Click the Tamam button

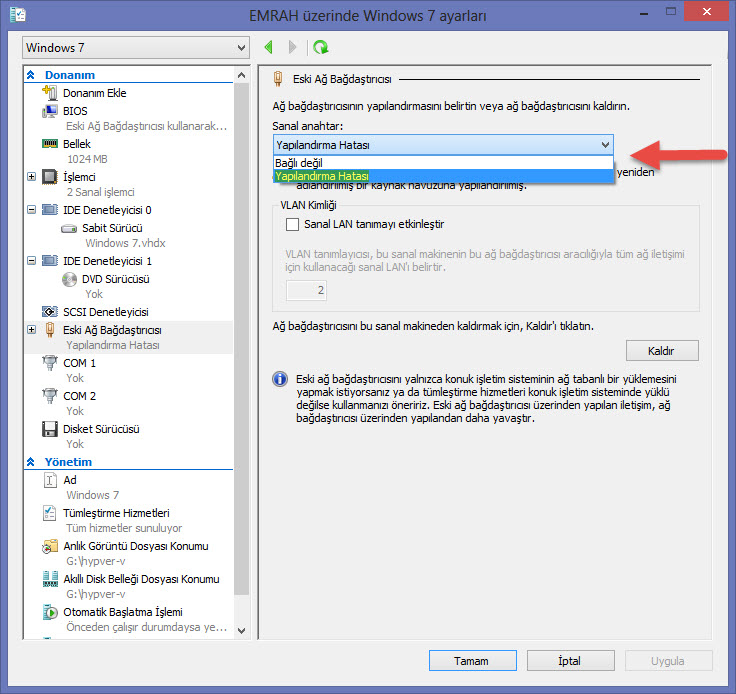tap(473, 661)
